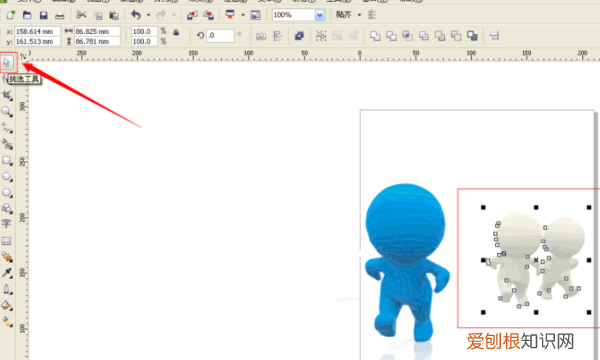This screenshot has height=360, width=600.
Task: Select the Pick tool in the toolbox
Action: point(7,62)
